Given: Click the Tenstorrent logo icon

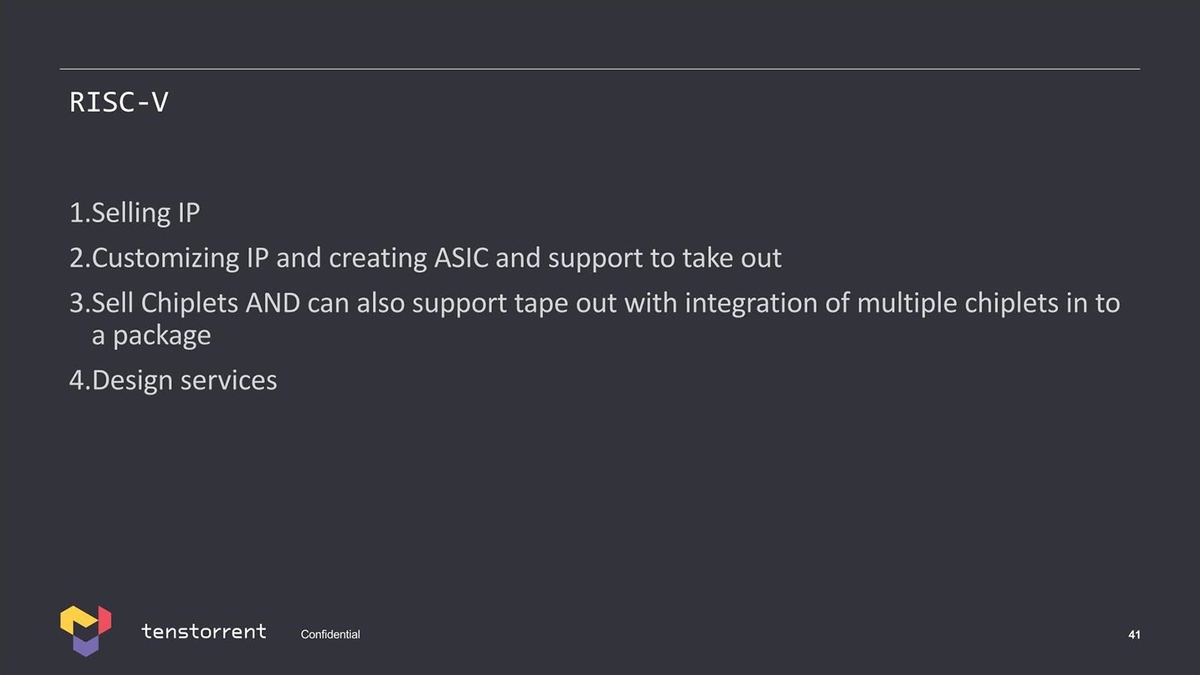Looking at the screenshot, I should click(x=86, y=631).
